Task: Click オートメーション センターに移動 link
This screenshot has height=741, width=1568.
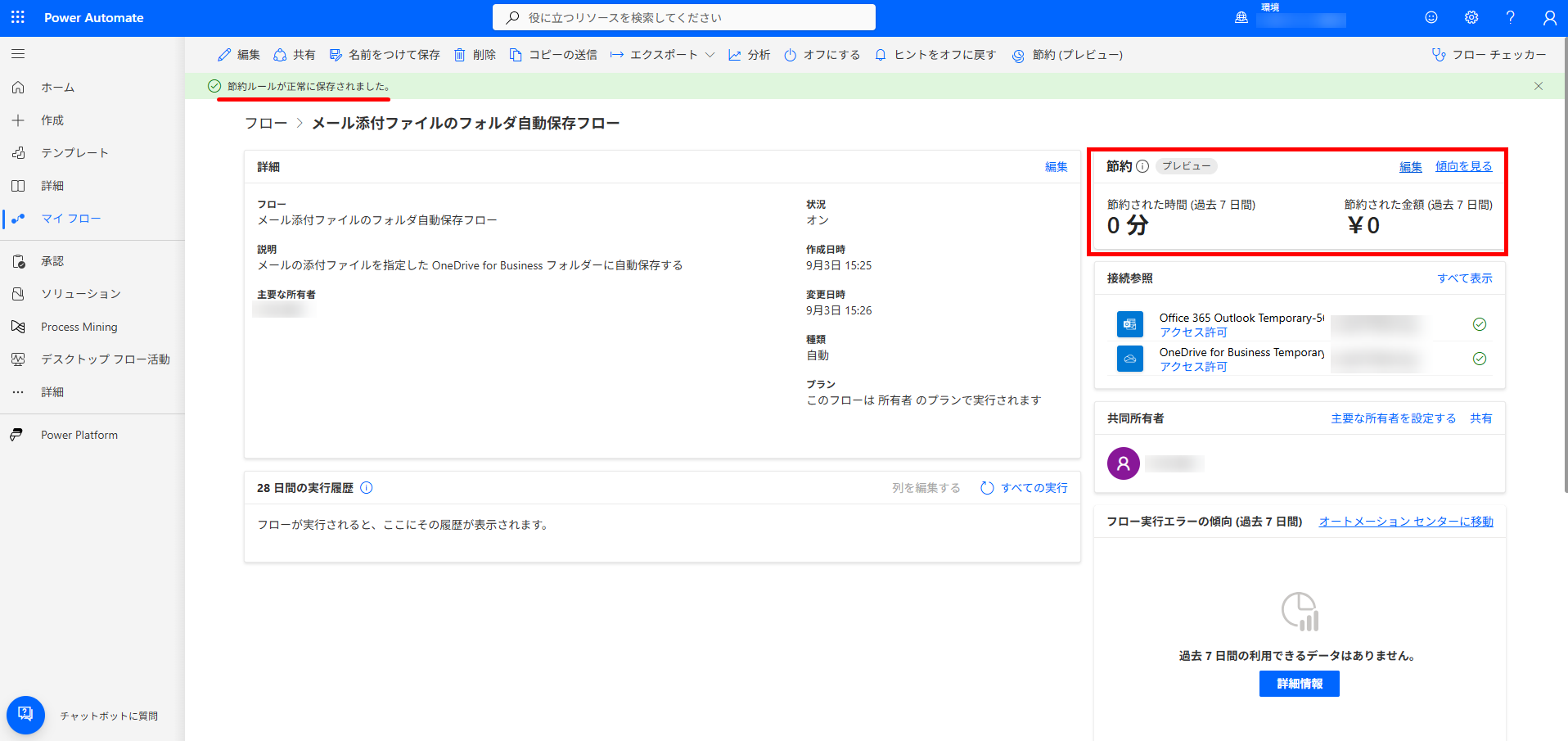Action: (1406, 522)
